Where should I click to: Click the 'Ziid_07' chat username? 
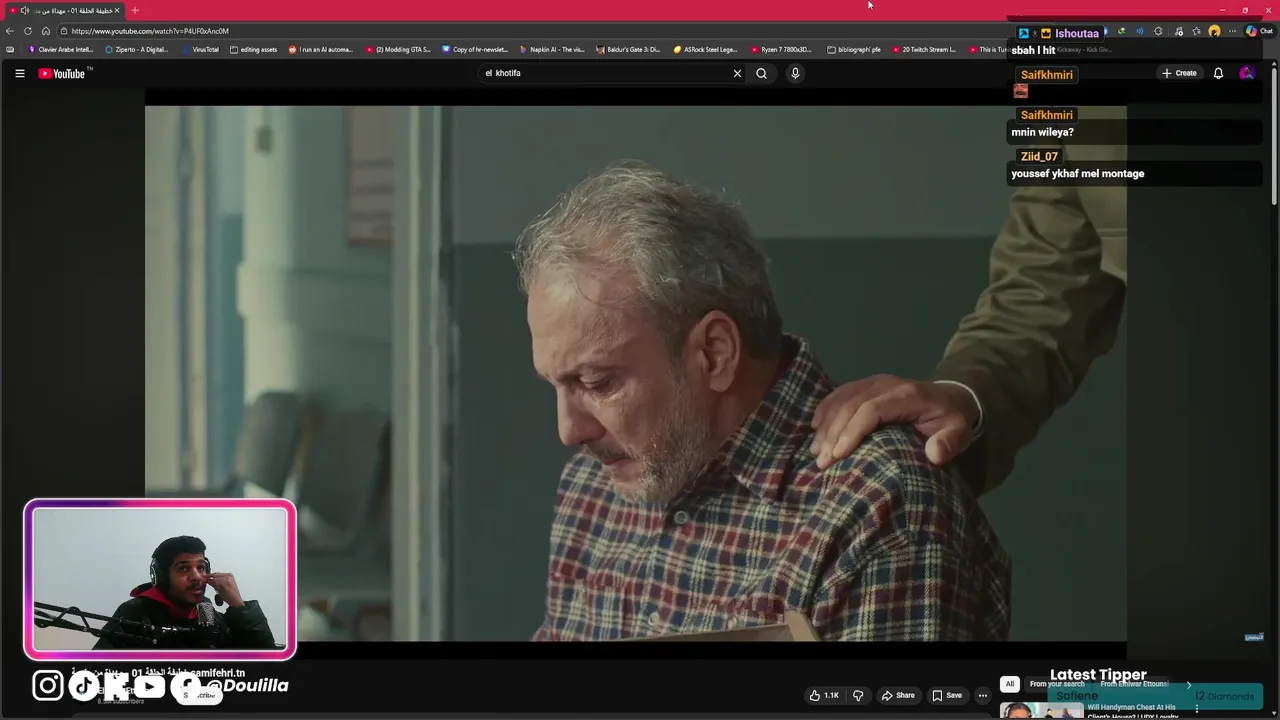point(1039,157)
